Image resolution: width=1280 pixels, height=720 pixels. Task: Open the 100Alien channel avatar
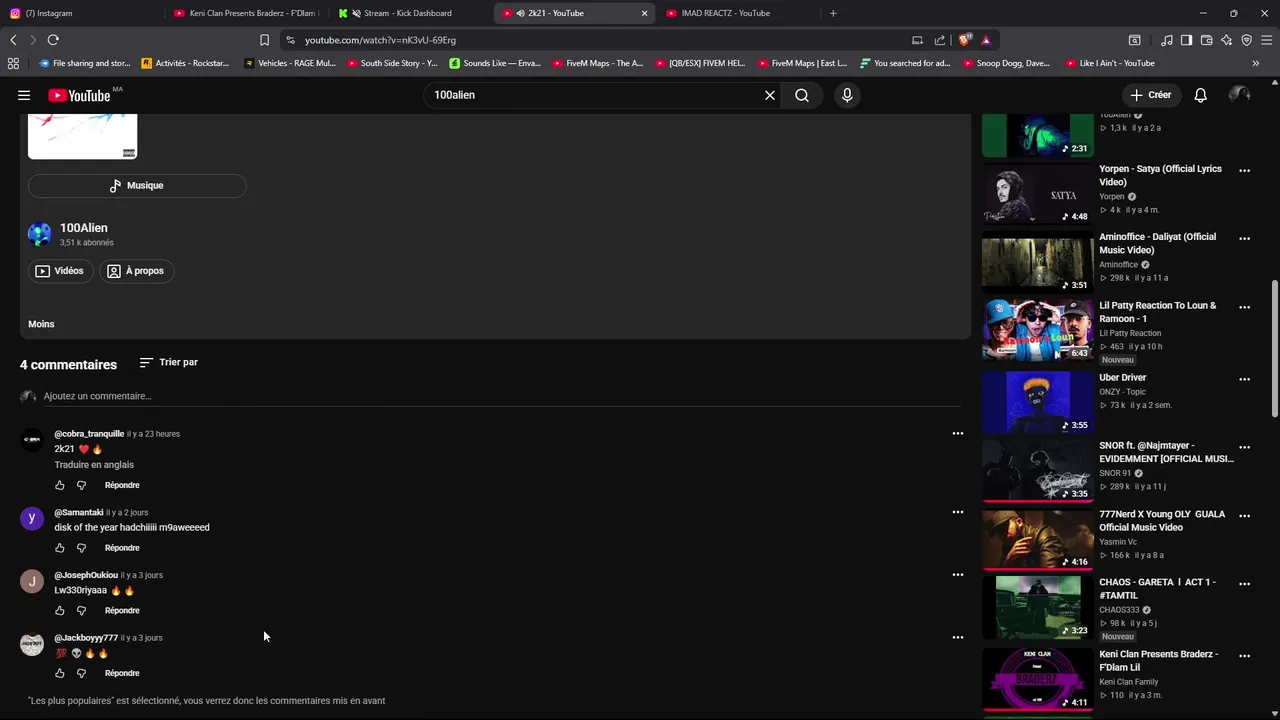coord(40,234)
